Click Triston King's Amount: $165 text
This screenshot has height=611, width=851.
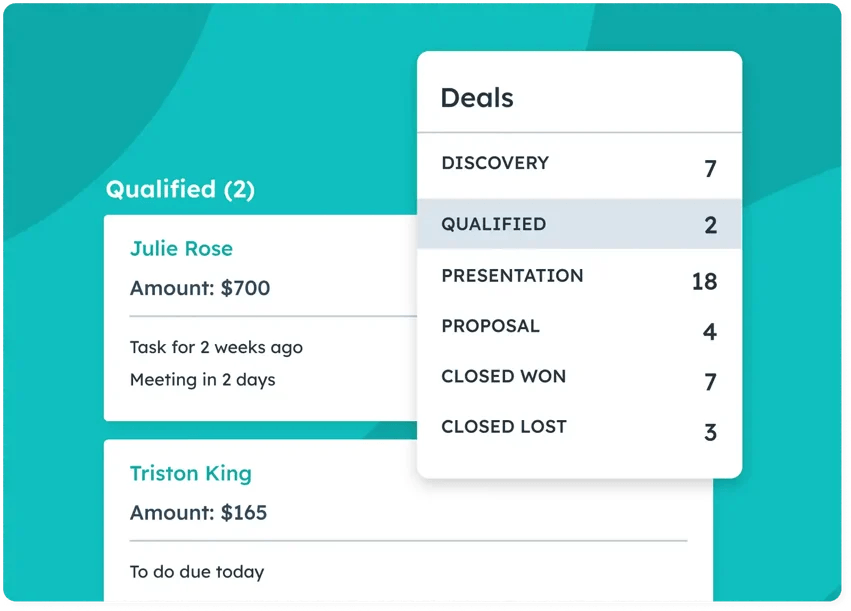[198, 513]
